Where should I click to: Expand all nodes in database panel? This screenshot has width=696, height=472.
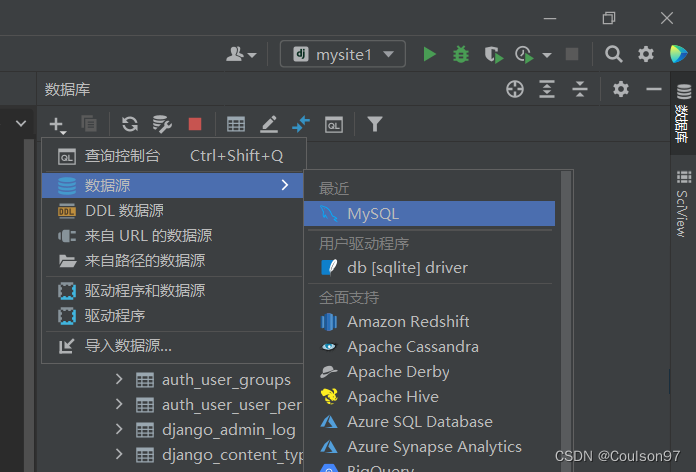[547, 89]
